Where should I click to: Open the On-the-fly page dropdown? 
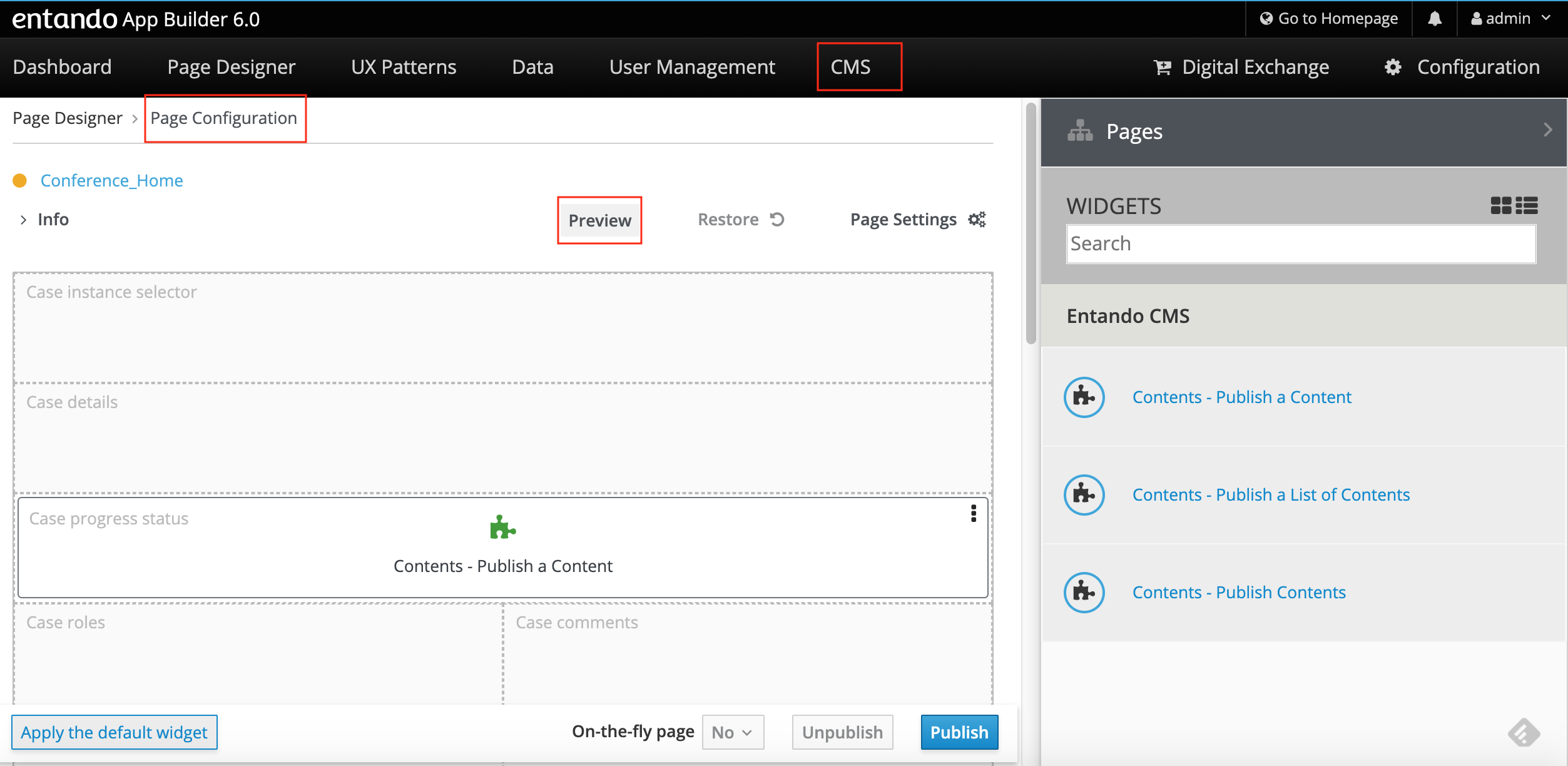[x=732, y=732]
